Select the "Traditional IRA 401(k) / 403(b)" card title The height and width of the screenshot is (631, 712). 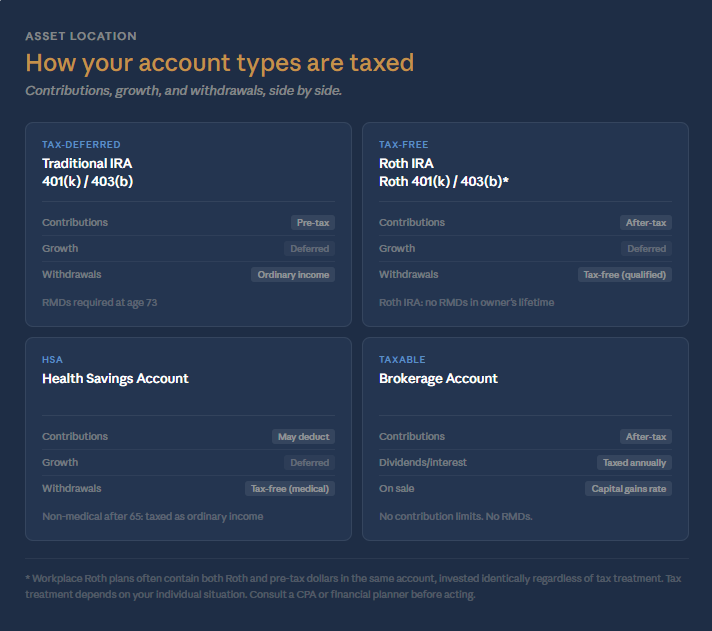coord(88,173)
